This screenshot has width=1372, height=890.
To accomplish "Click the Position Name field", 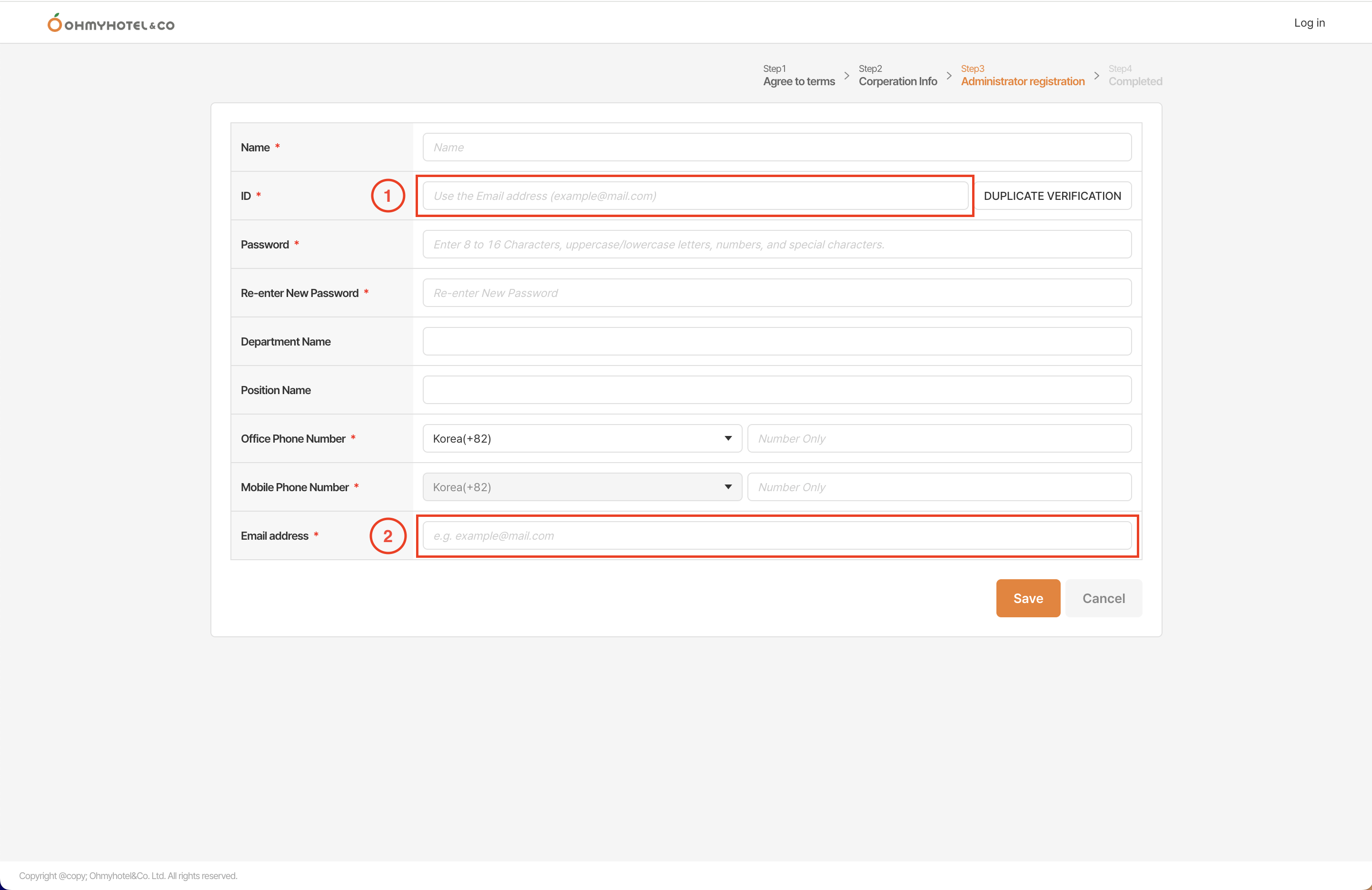I will point(776,390).
